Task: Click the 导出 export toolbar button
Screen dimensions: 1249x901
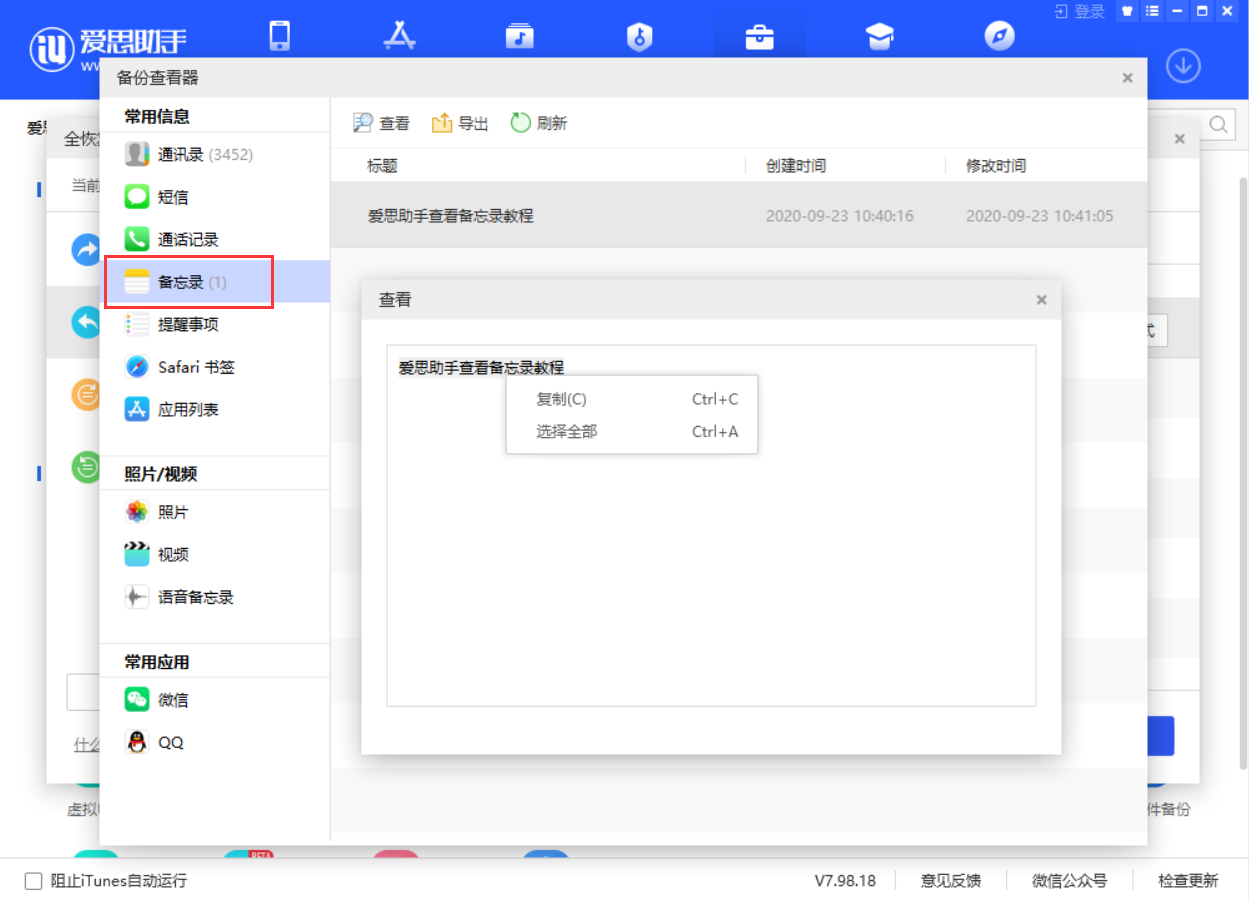Action: [460, 123]
